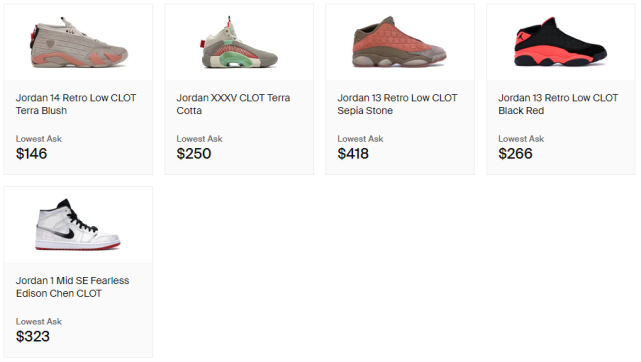Click Lowest Ask label on Terra Cotta card
641x362 pixels.
click(x=199, y=139)
